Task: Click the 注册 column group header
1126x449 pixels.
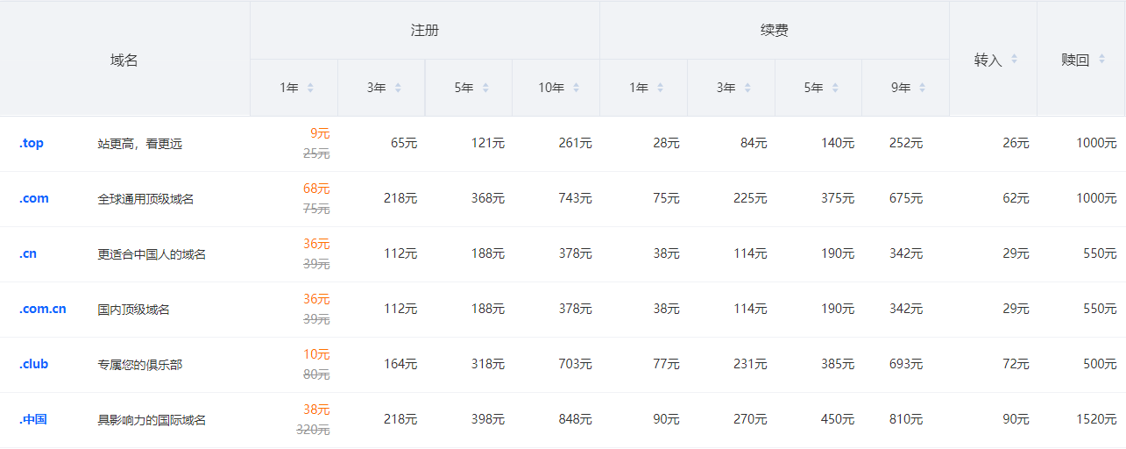Action: point(424,31)
